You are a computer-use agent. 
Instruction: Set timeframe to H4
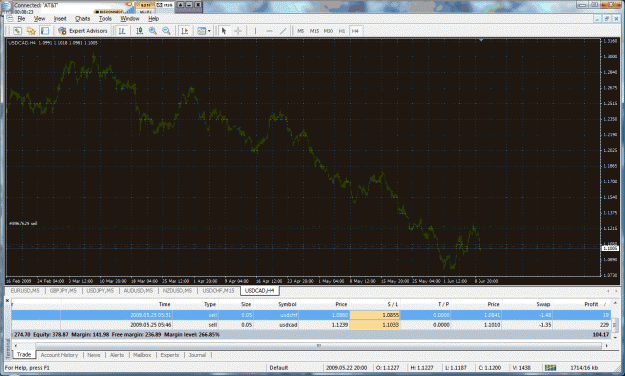coord(355,31)
